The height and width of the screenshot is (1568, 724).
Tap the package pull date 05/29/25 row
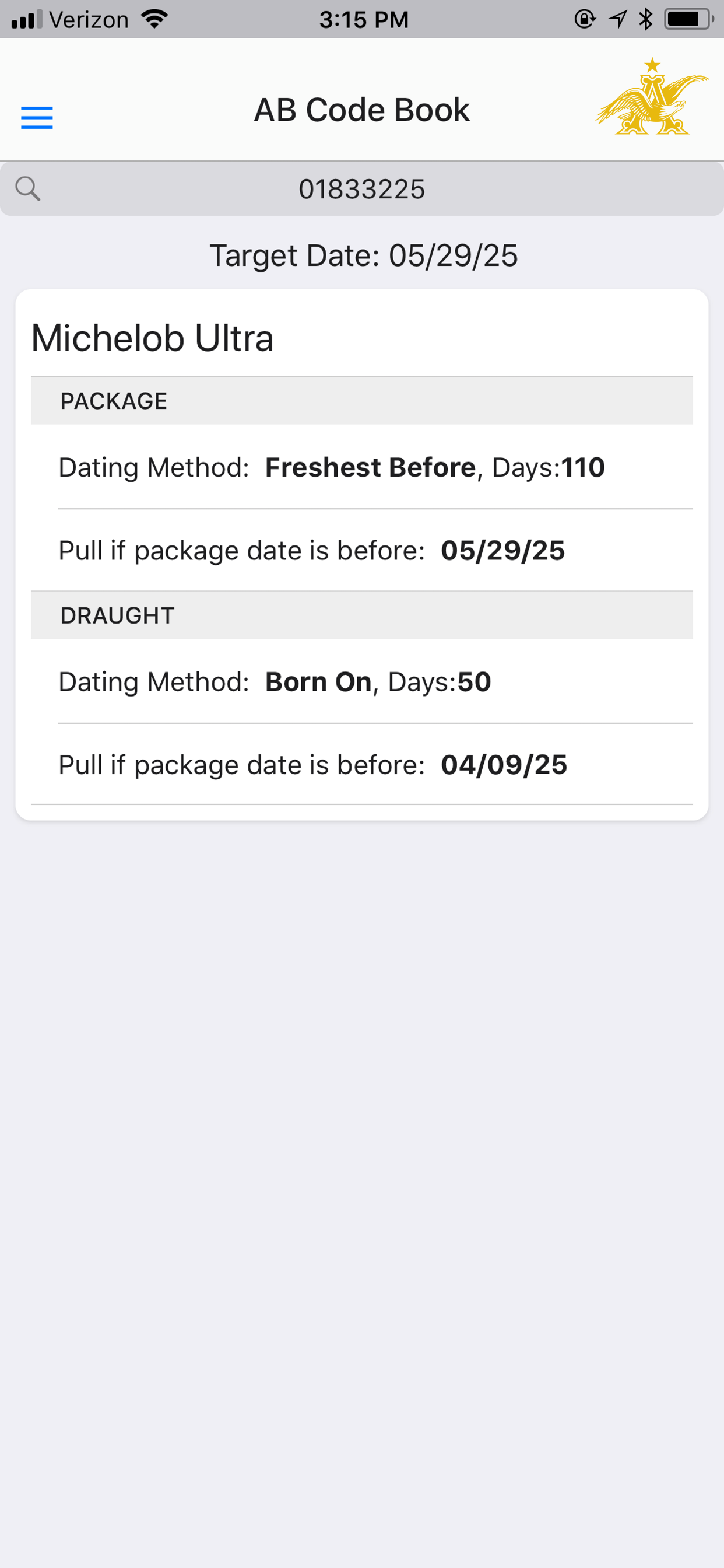[375, 550]
